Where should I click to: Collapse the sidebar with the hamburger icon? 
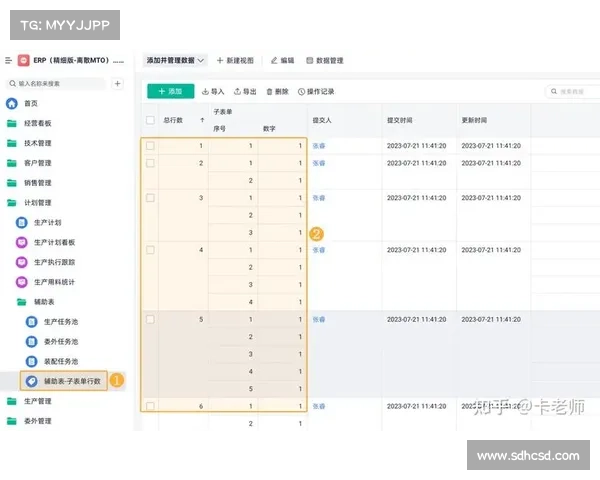pos(8,60)
